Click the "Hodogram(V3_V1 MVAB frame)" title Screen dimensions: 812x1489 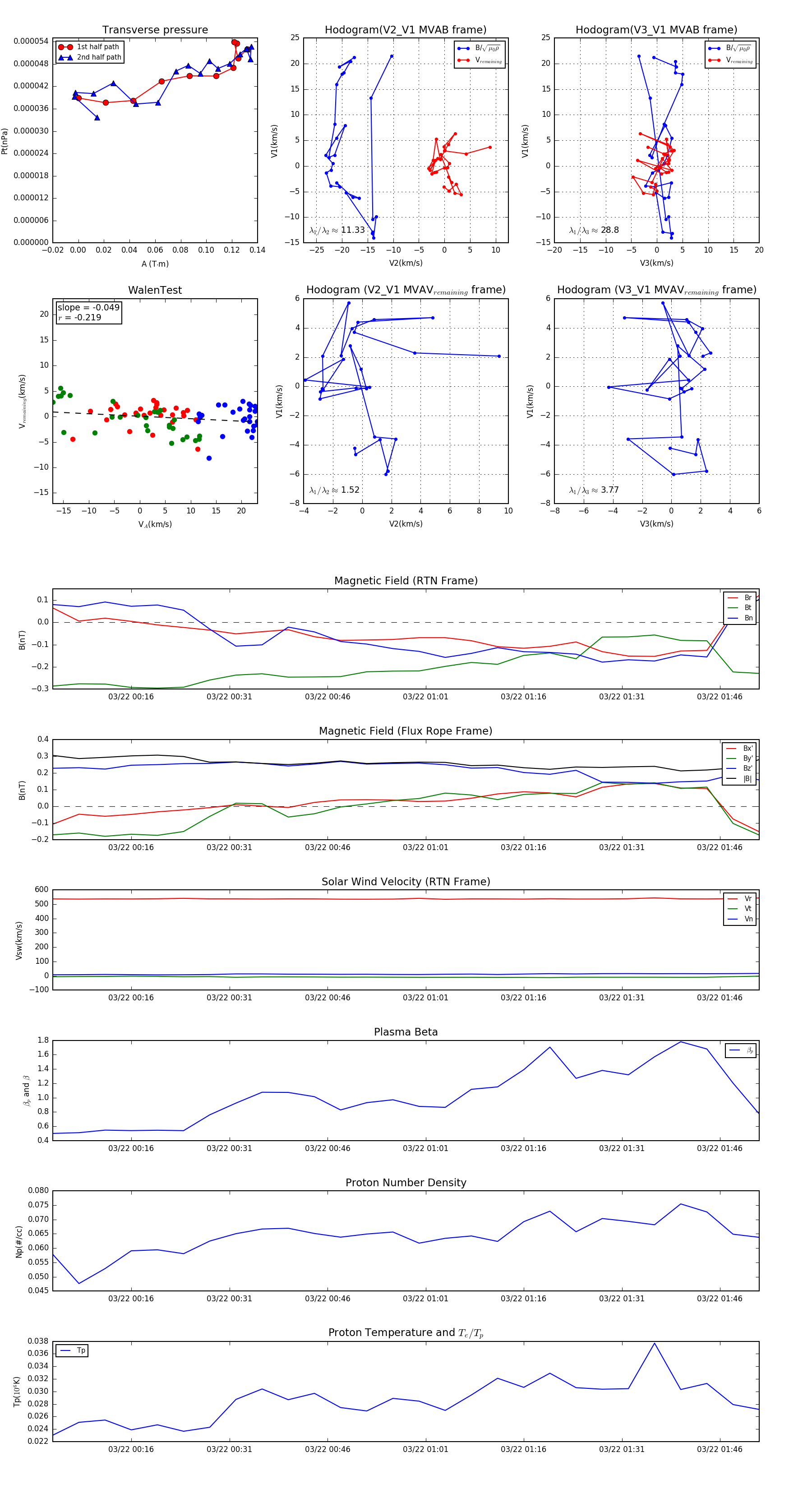click(656, 30)
